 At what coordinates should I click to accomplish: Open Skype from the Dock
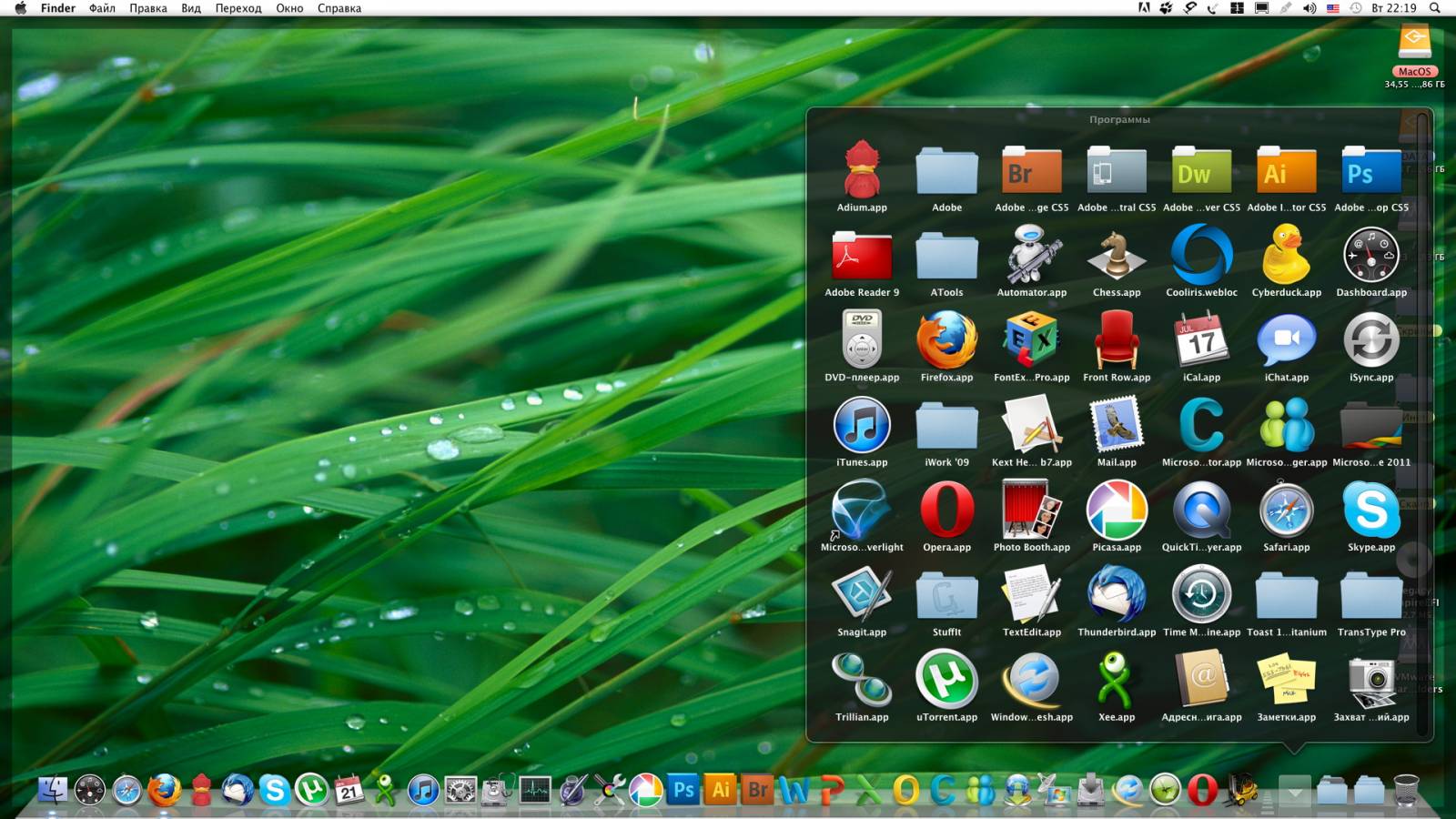(274, 790)
